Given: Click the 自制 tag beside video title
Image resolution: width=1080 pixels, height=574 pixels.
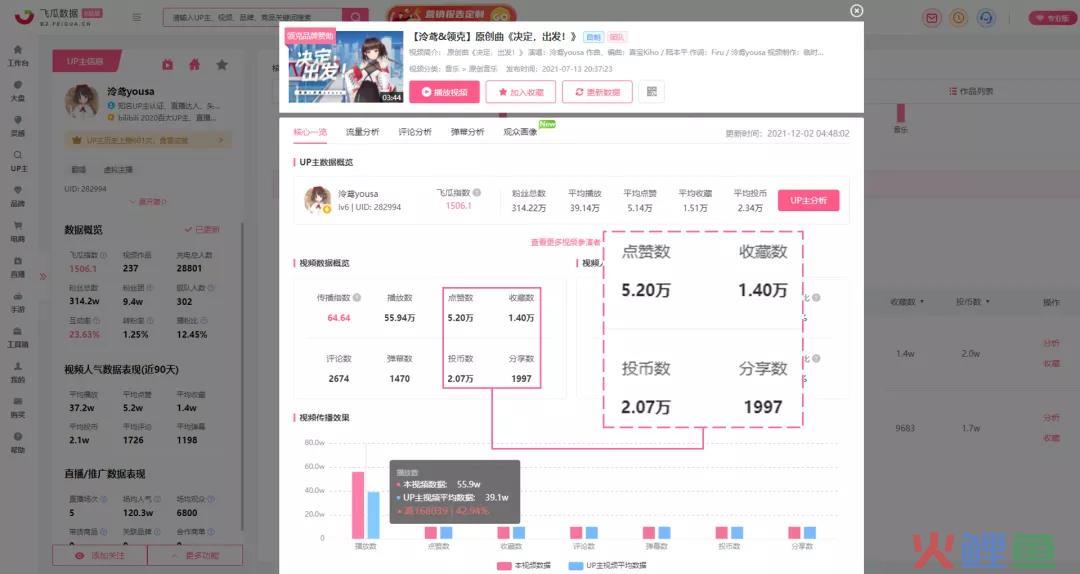Looking at the screenshot, I should coord(593,37).
